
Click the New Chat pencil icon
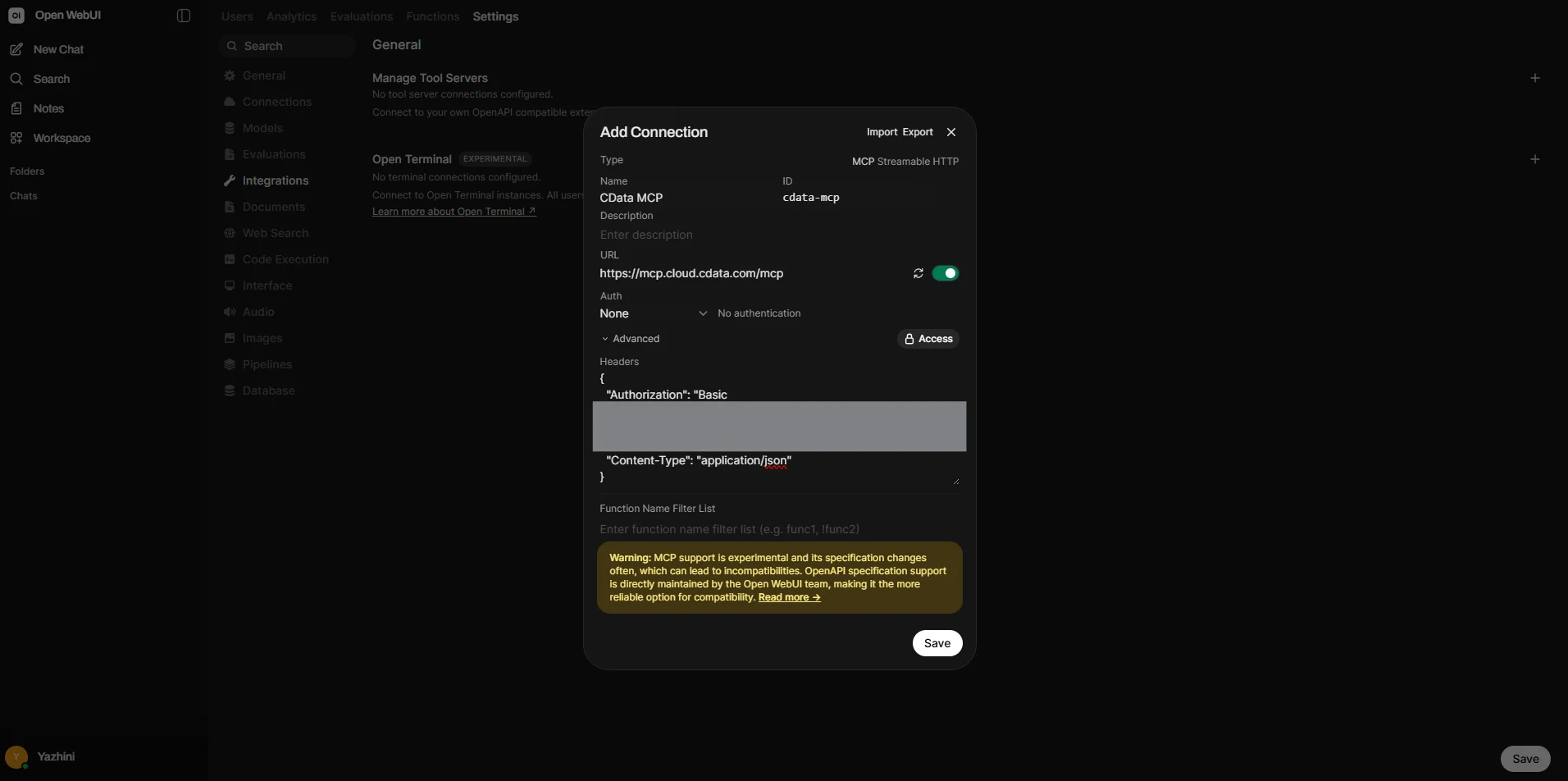(x=16, y=49)
